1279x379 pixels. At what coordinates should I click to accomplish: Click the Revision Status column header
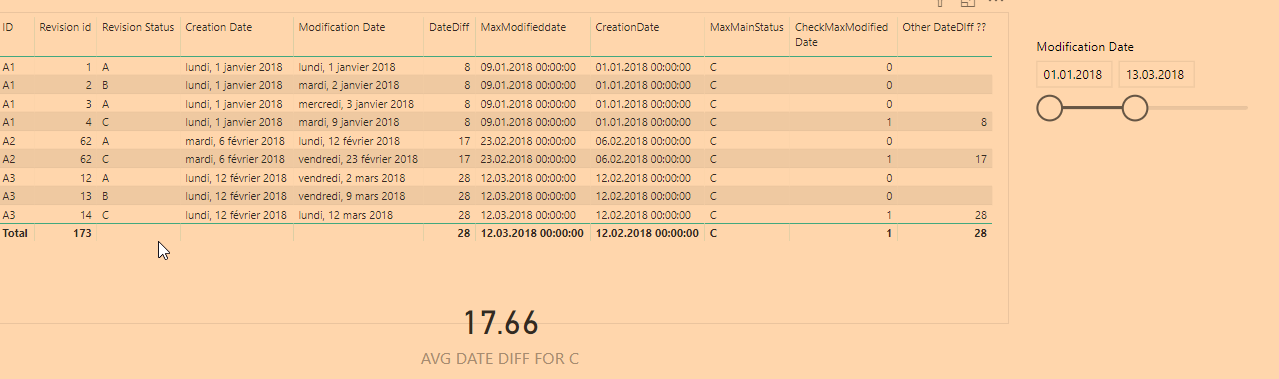(x=138, y=27)
